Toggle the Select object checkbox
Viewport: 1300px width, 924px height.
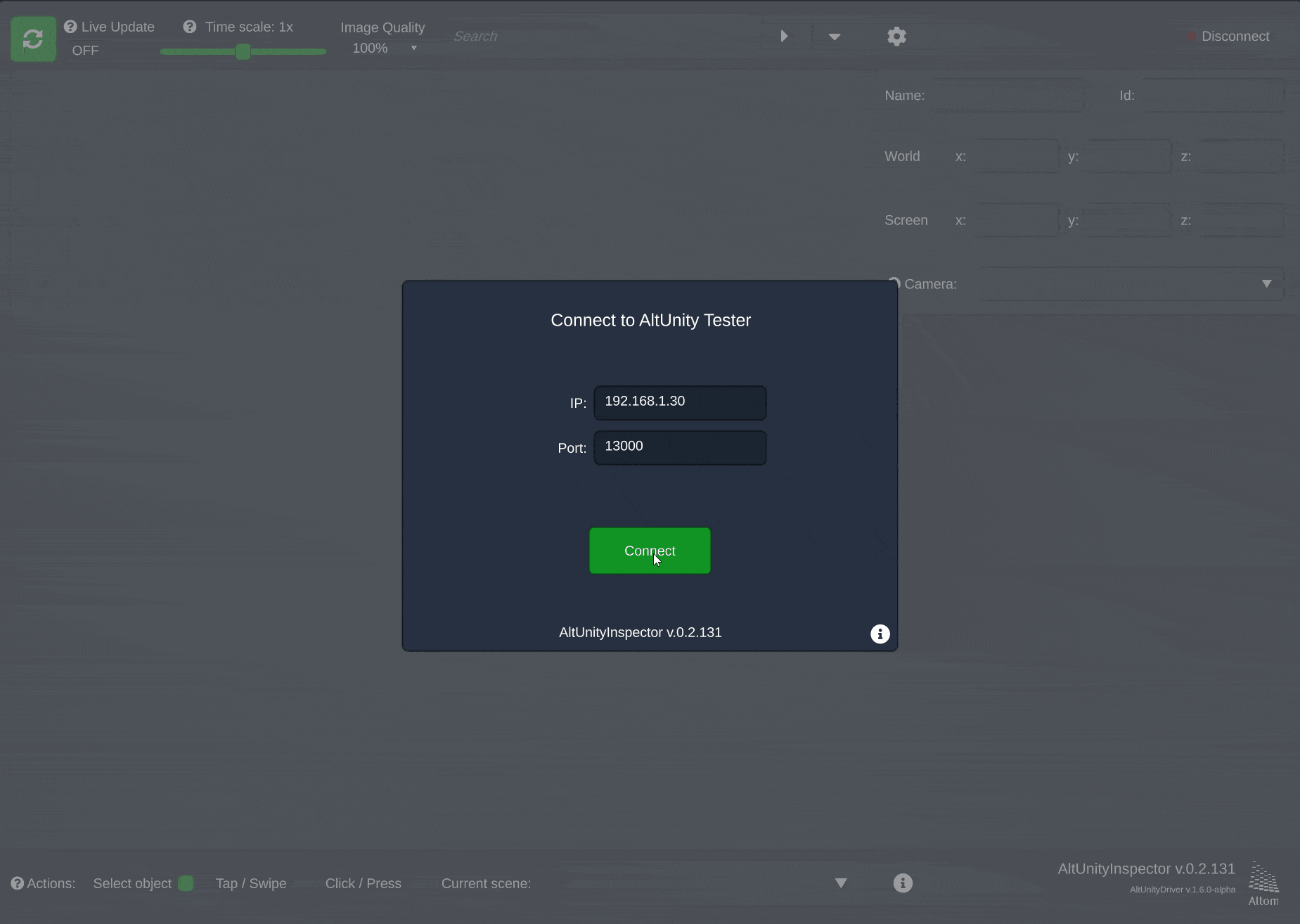pyautogui.click(x=186, y=883)
